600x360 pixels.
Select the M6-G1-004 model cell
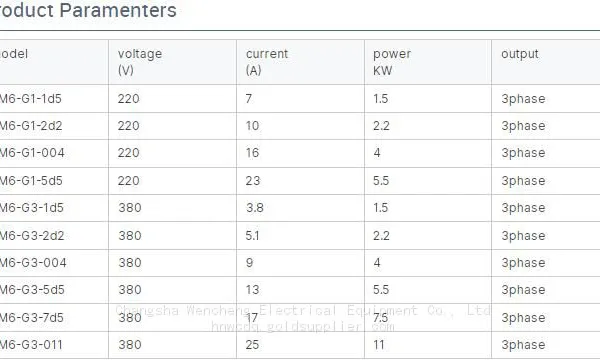(x=54, y=153)
